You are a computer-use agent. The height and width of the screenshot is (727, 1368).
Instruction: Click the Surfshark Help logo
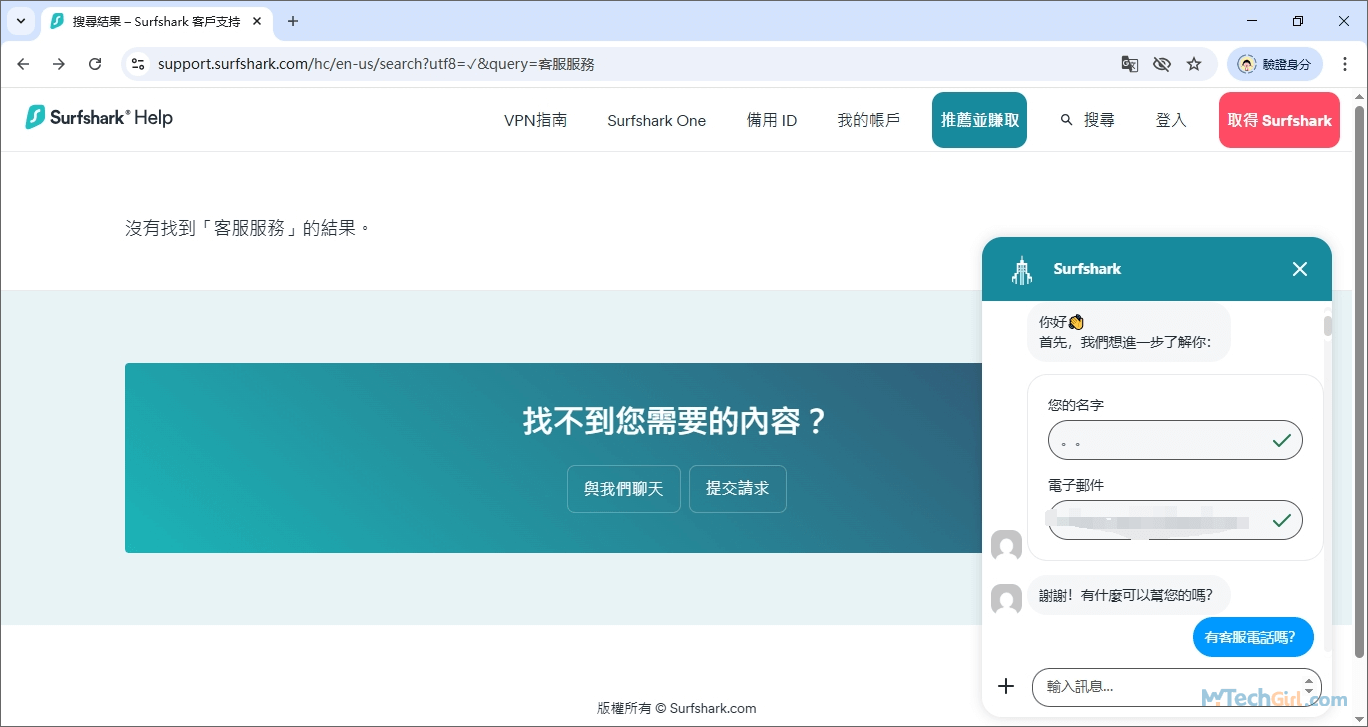click(x=99, y=118)
